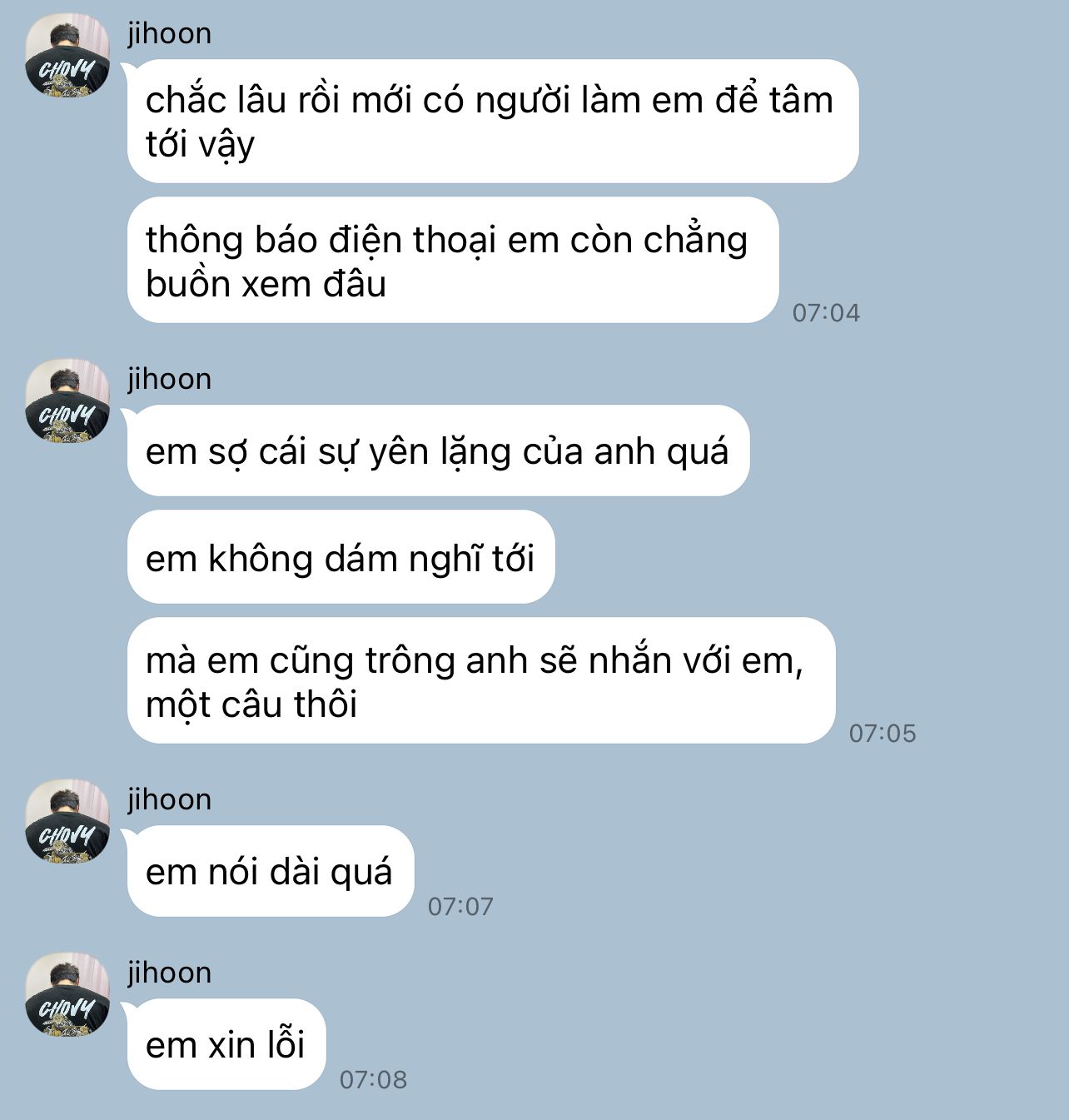Open jihoon's avatar beside the 07:04 messages
The height and width of the screenshot is (1120, 1069).
[x=67, y=55]
